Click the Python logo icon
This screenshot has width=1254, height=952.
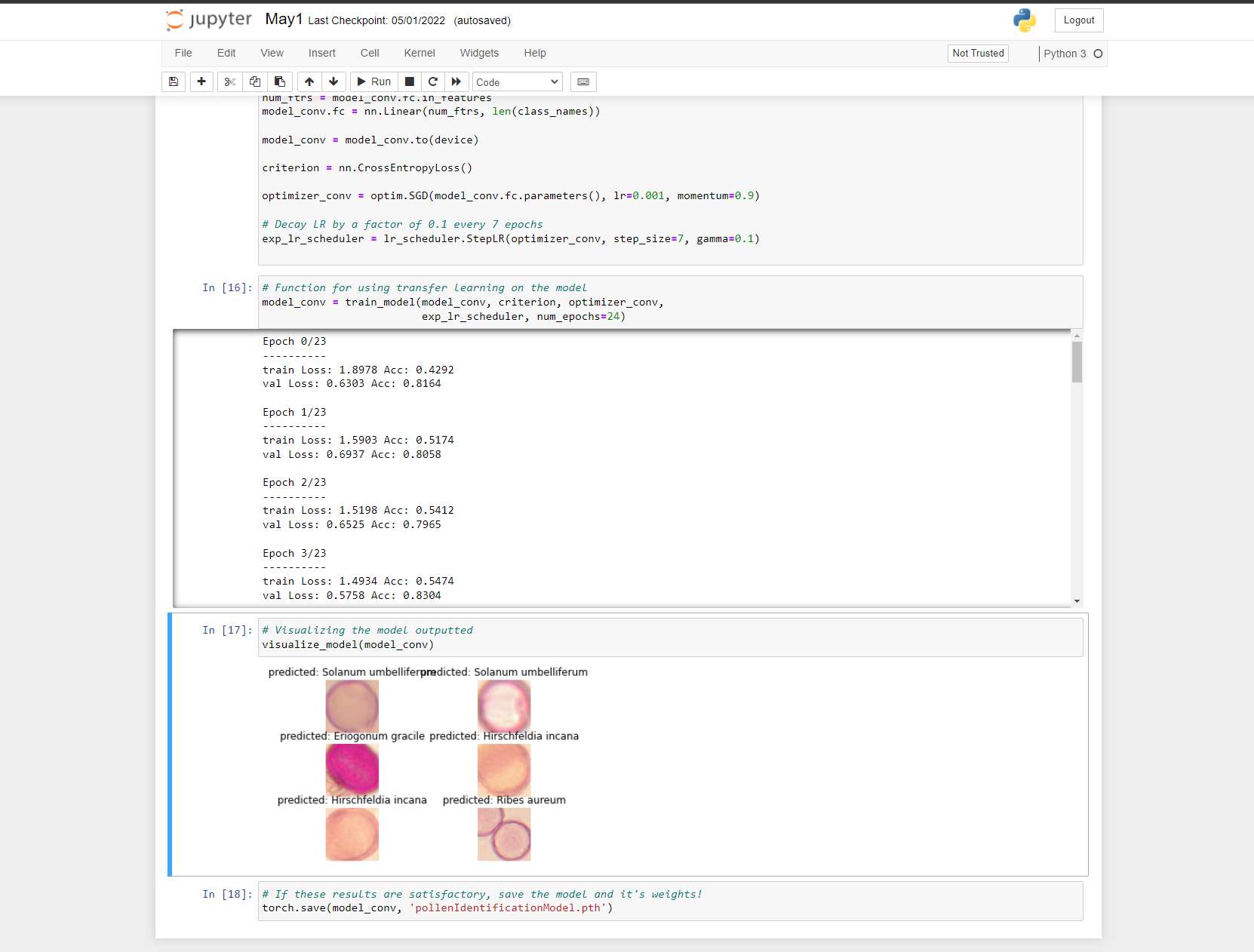1025,20
